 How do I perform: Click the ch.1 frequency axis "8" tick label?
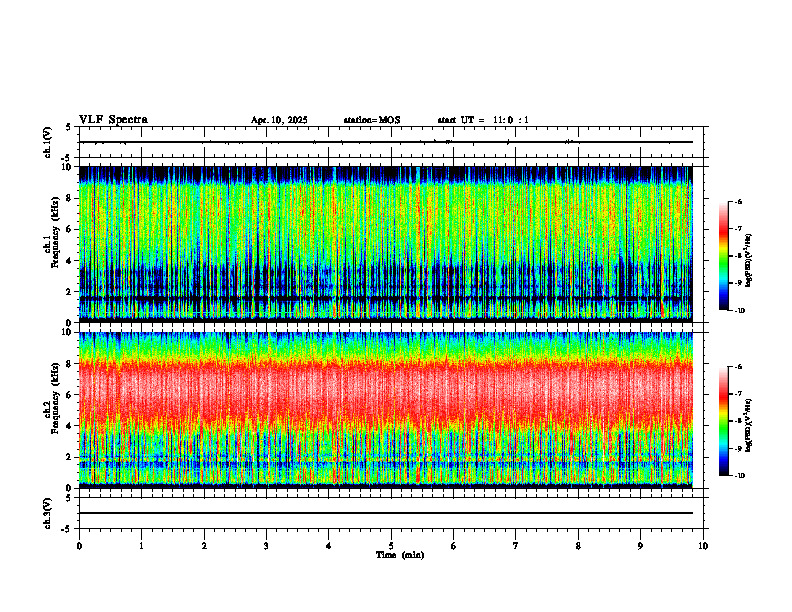click(x=70, y=198)
